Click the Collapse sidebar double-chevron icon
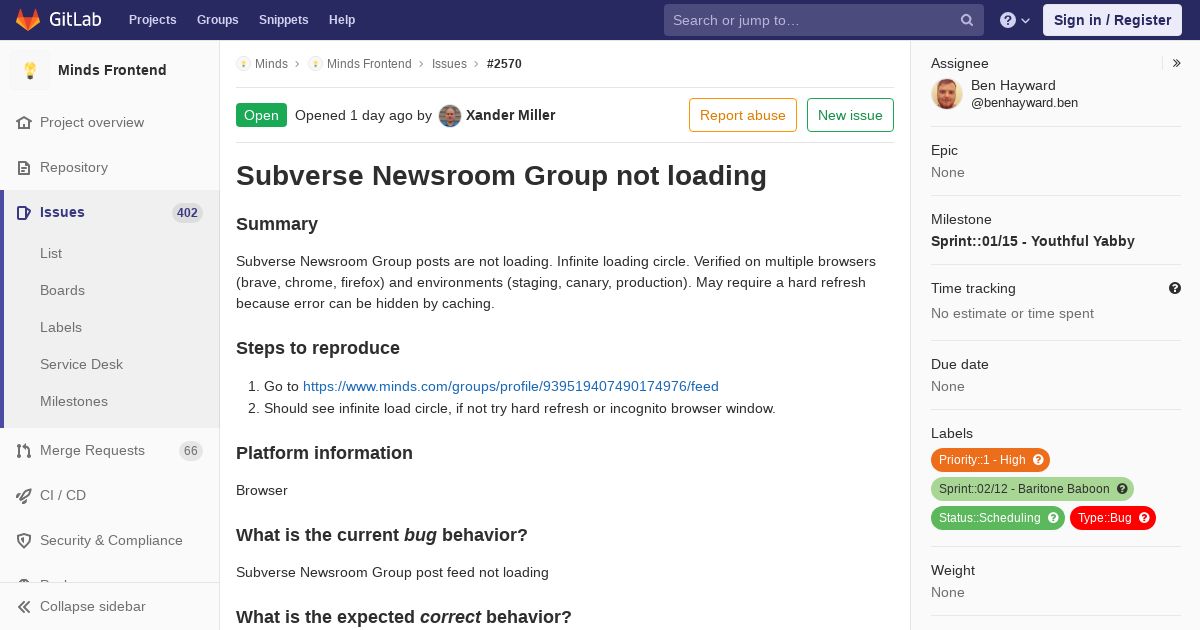The height and width of the screenshot is (630, 1200). [24, 606]
